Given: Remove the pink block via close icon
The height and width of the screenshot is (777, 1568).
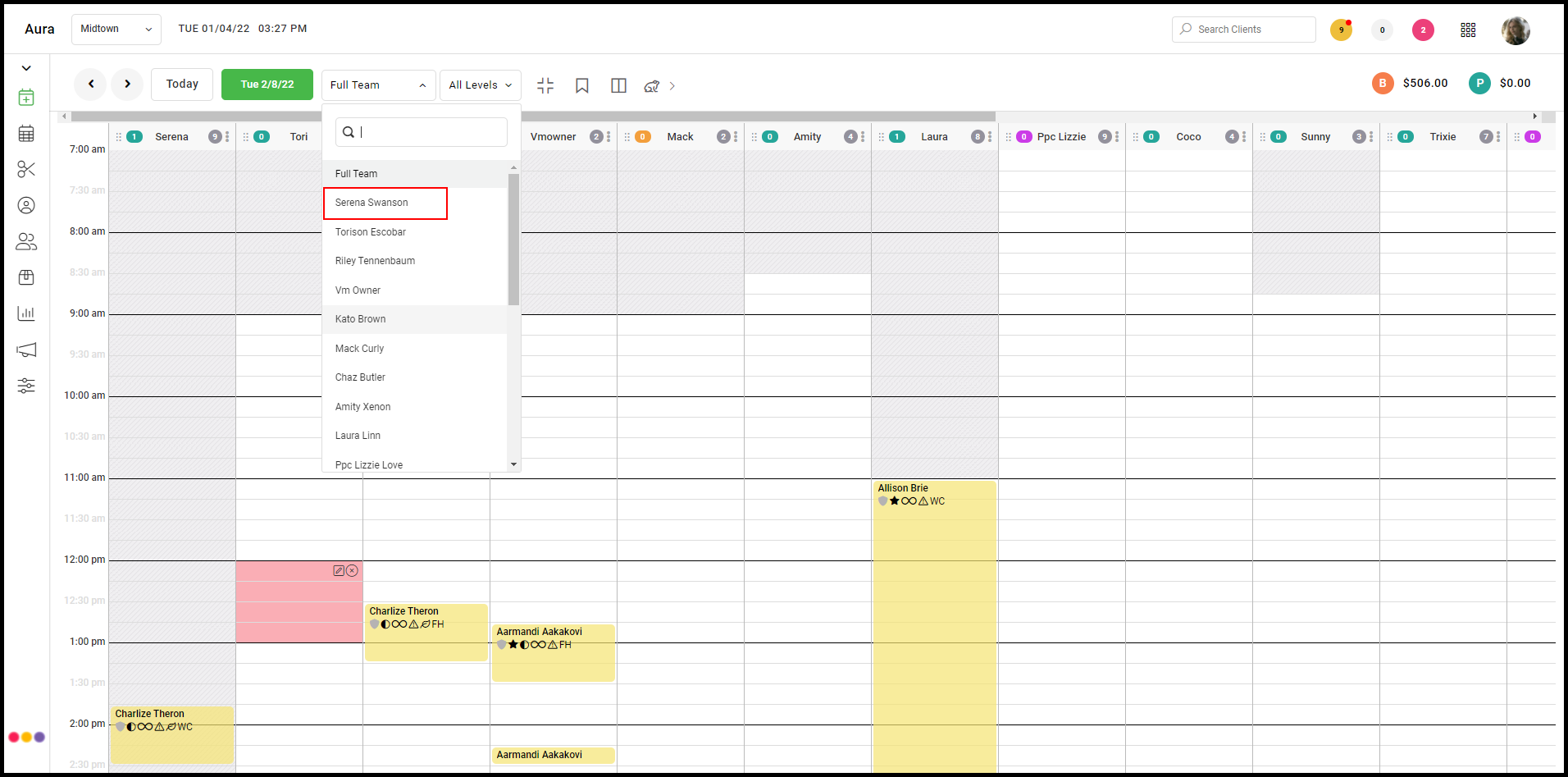Looking at the screenshot, I should pyautogui.click(x=352, y=570).
